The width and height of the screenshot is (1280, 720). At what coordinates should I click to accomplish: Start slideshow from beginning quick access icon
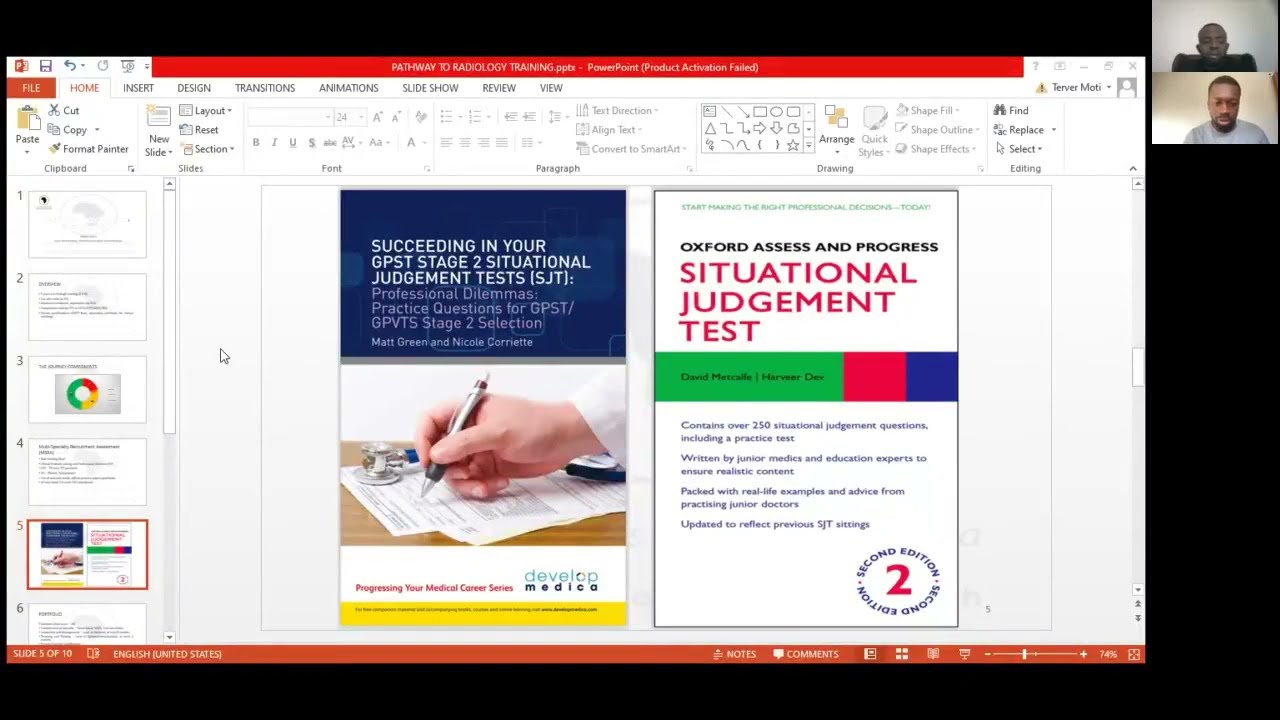click(x=127, y=66)
